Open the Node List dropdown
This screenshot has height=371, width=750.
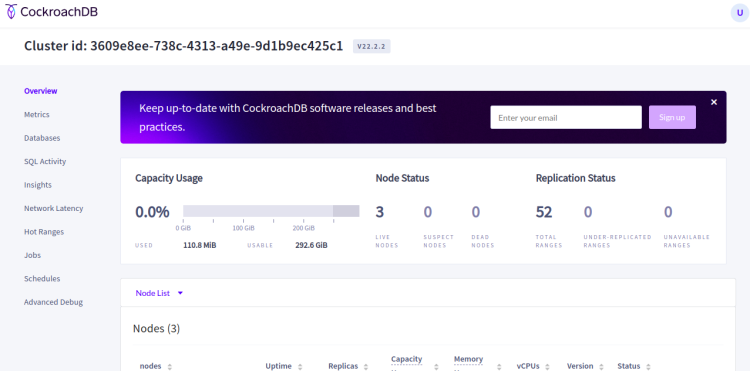point(159,293)
